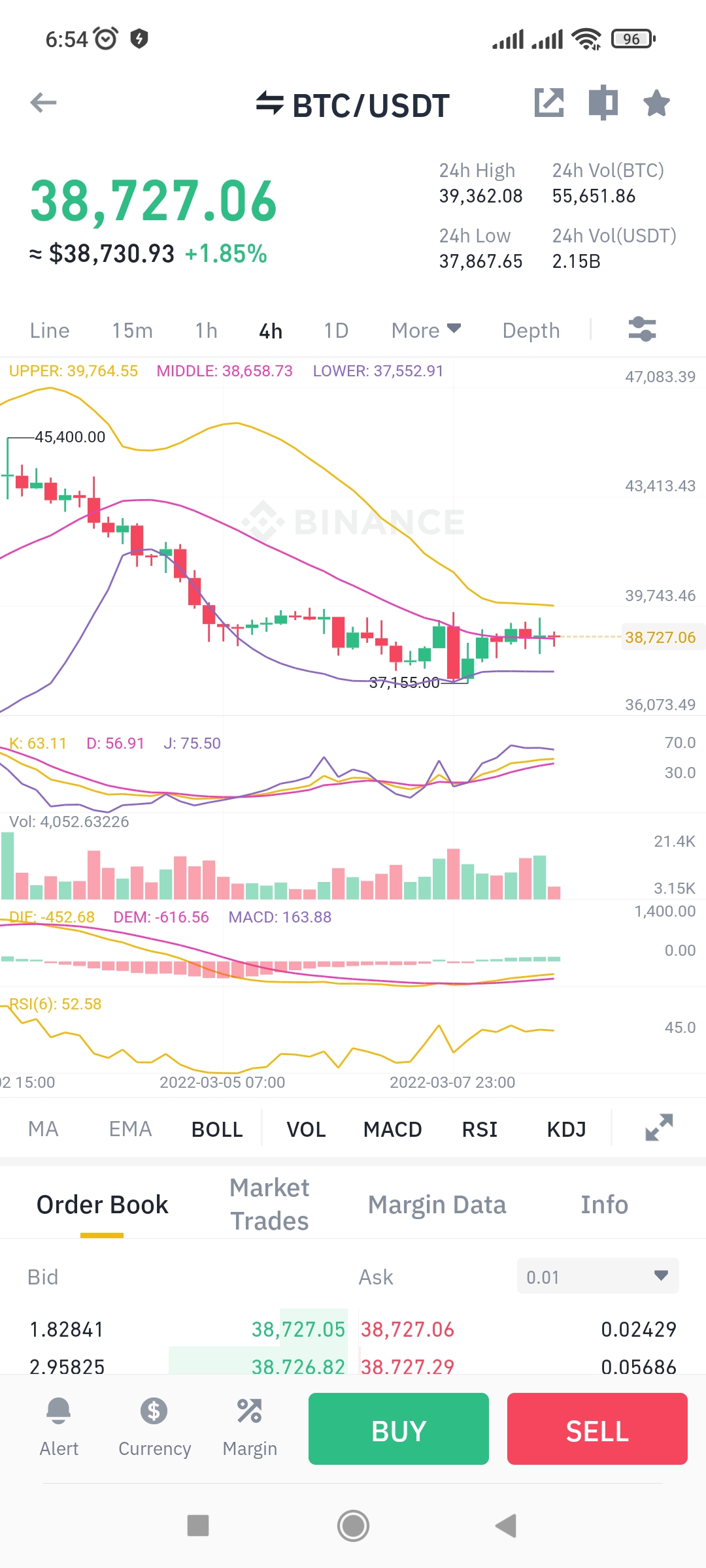Toggle the MACD indicator
The image size is (706, 1568).
tap(392, 1129)
